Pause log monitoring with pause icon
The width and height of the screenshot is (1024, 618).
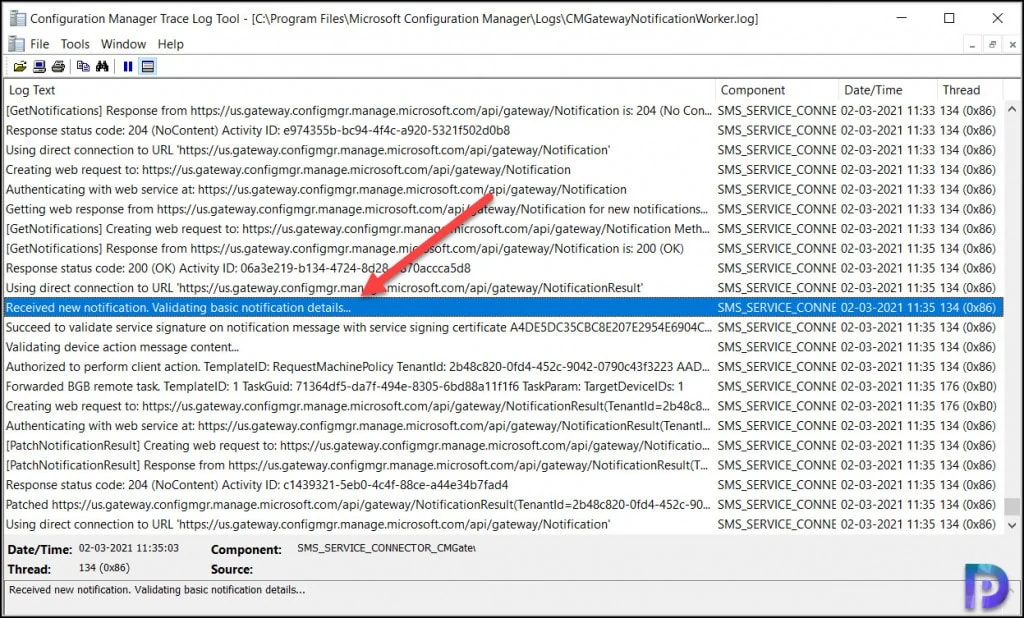pos(128,66)
